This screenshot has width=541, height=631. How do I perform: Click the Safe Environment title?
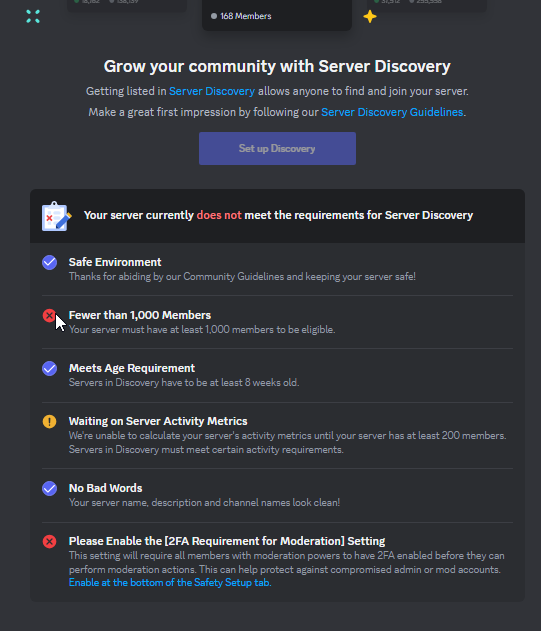pos(115,262)
